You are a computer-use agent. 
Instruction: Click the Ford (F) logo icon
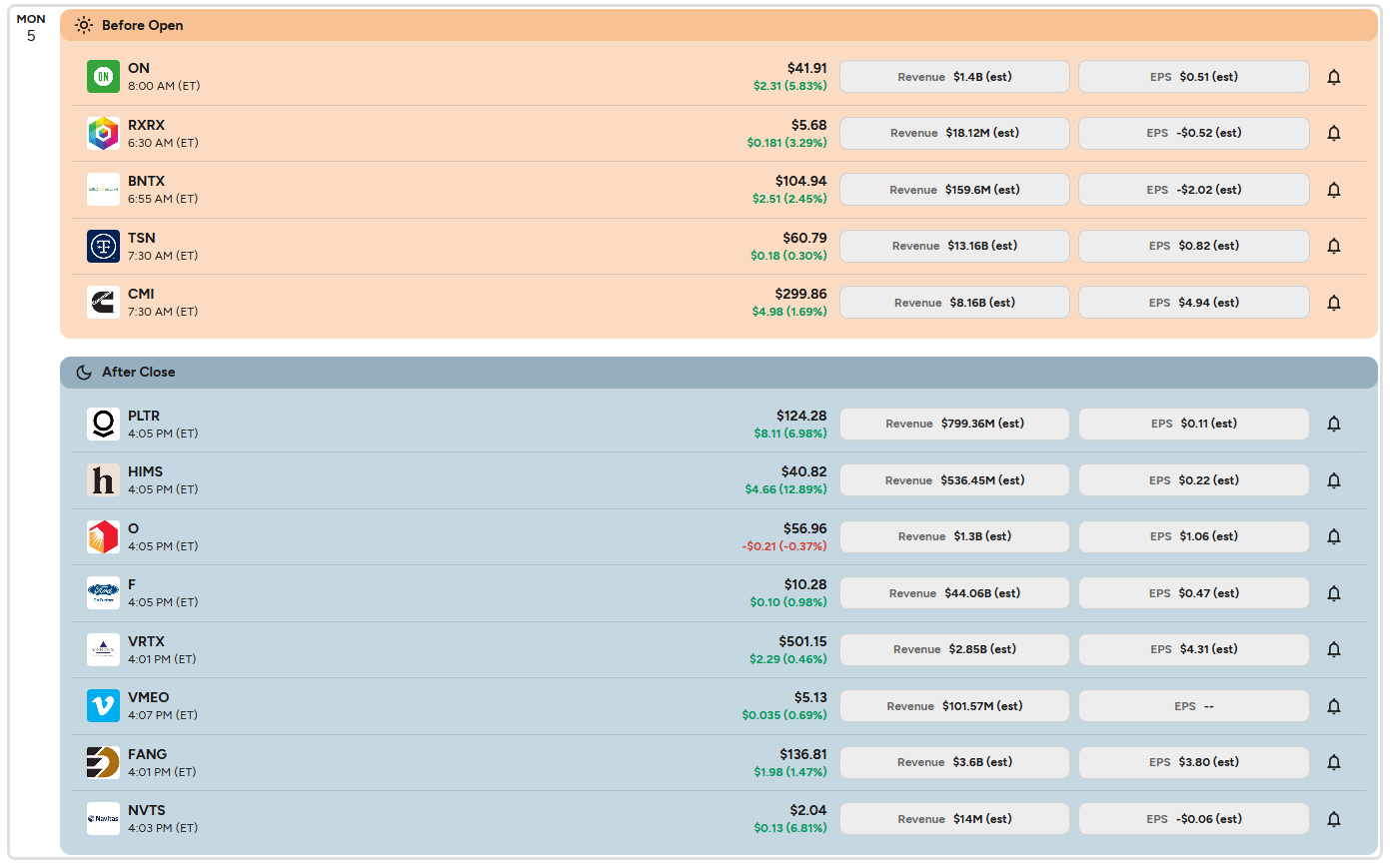[x=103, y=593]
